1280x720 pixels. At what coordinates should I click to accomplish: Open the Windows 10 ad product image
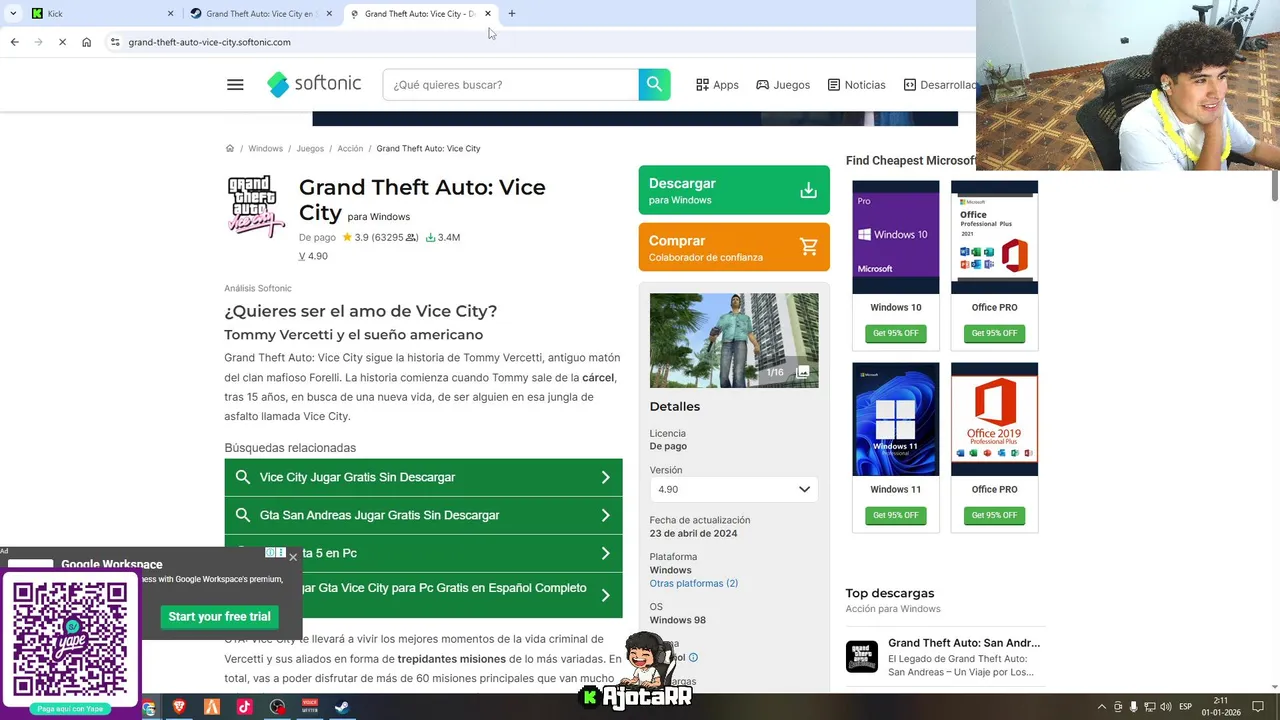point(896,237)
